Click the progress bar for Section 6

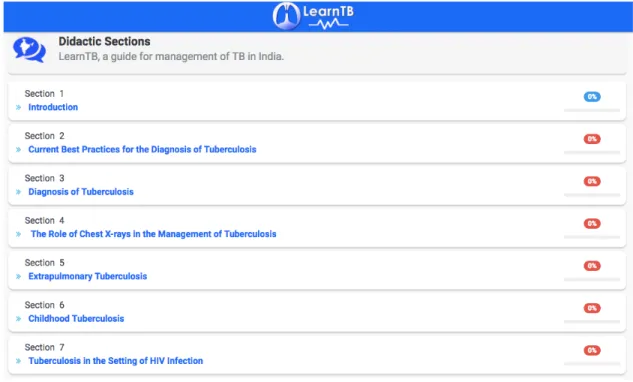point(592,322)
